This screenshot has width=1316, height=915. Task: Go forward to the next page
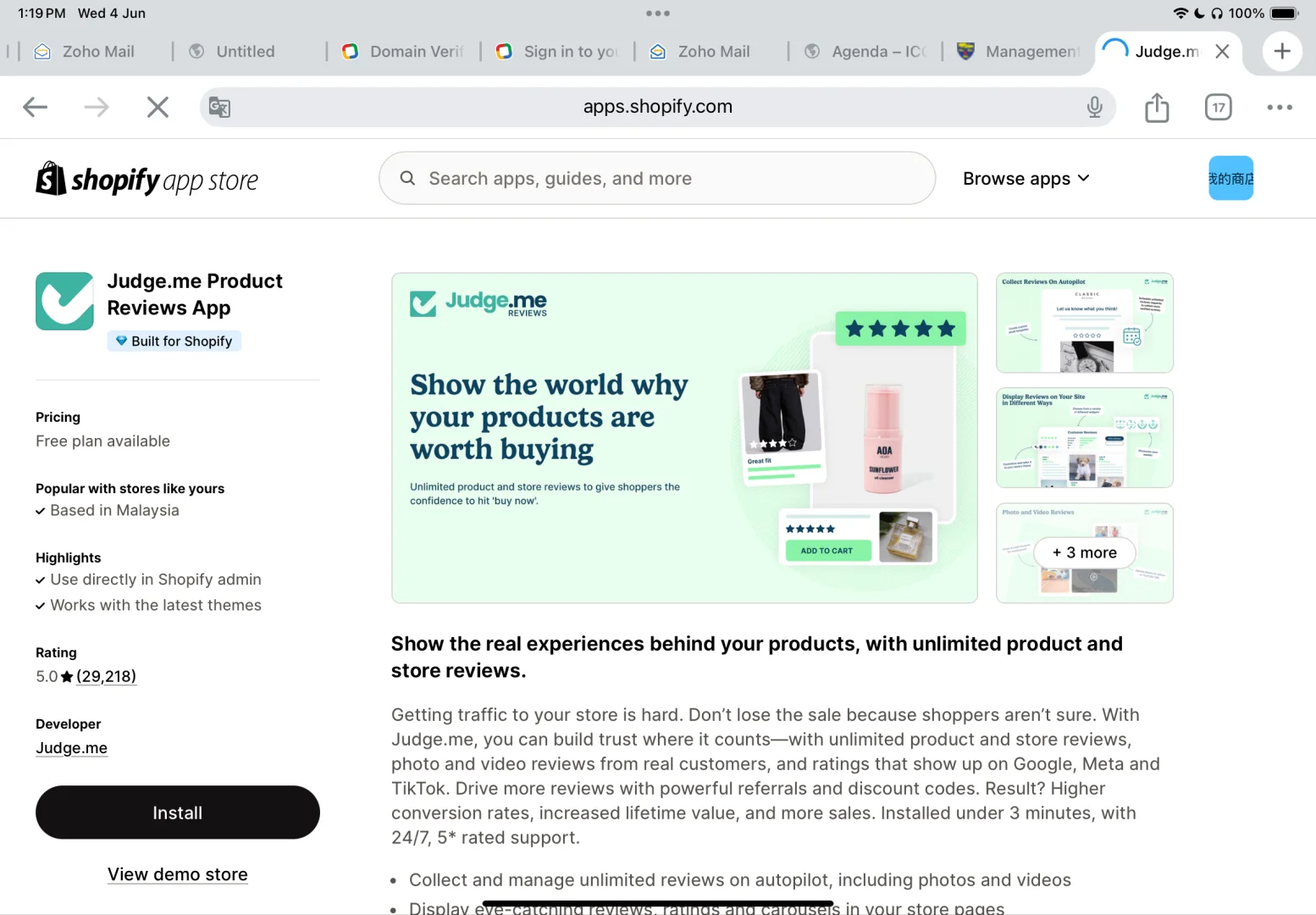(x=97, y=107)
